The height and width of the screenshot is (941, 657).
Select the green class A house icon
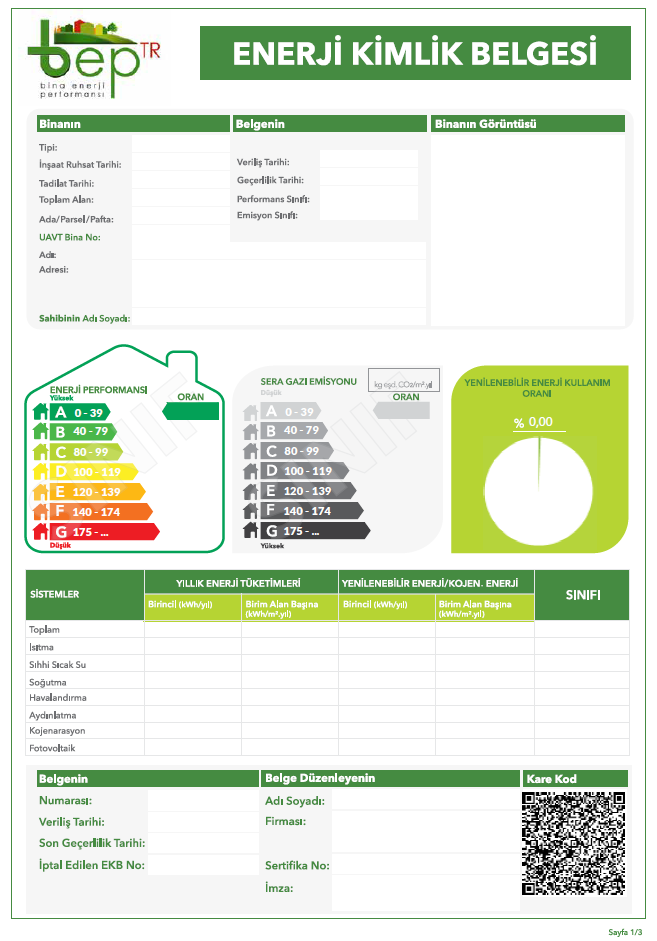(41, 412)
